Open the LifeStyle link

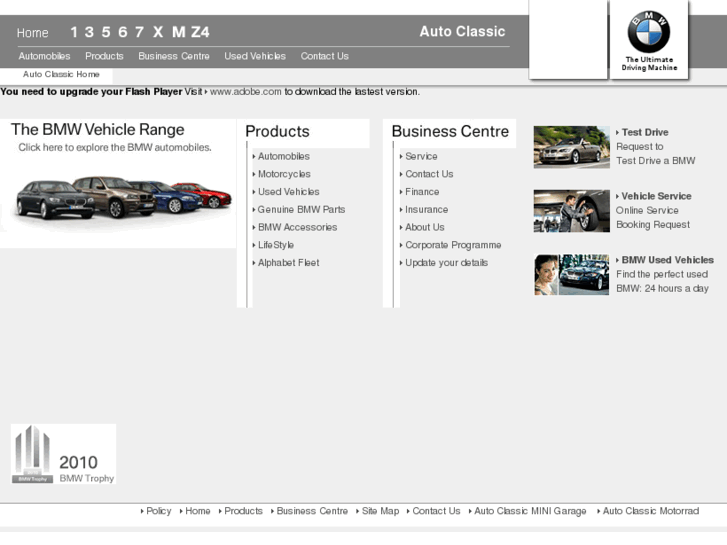tap(276, 245)
